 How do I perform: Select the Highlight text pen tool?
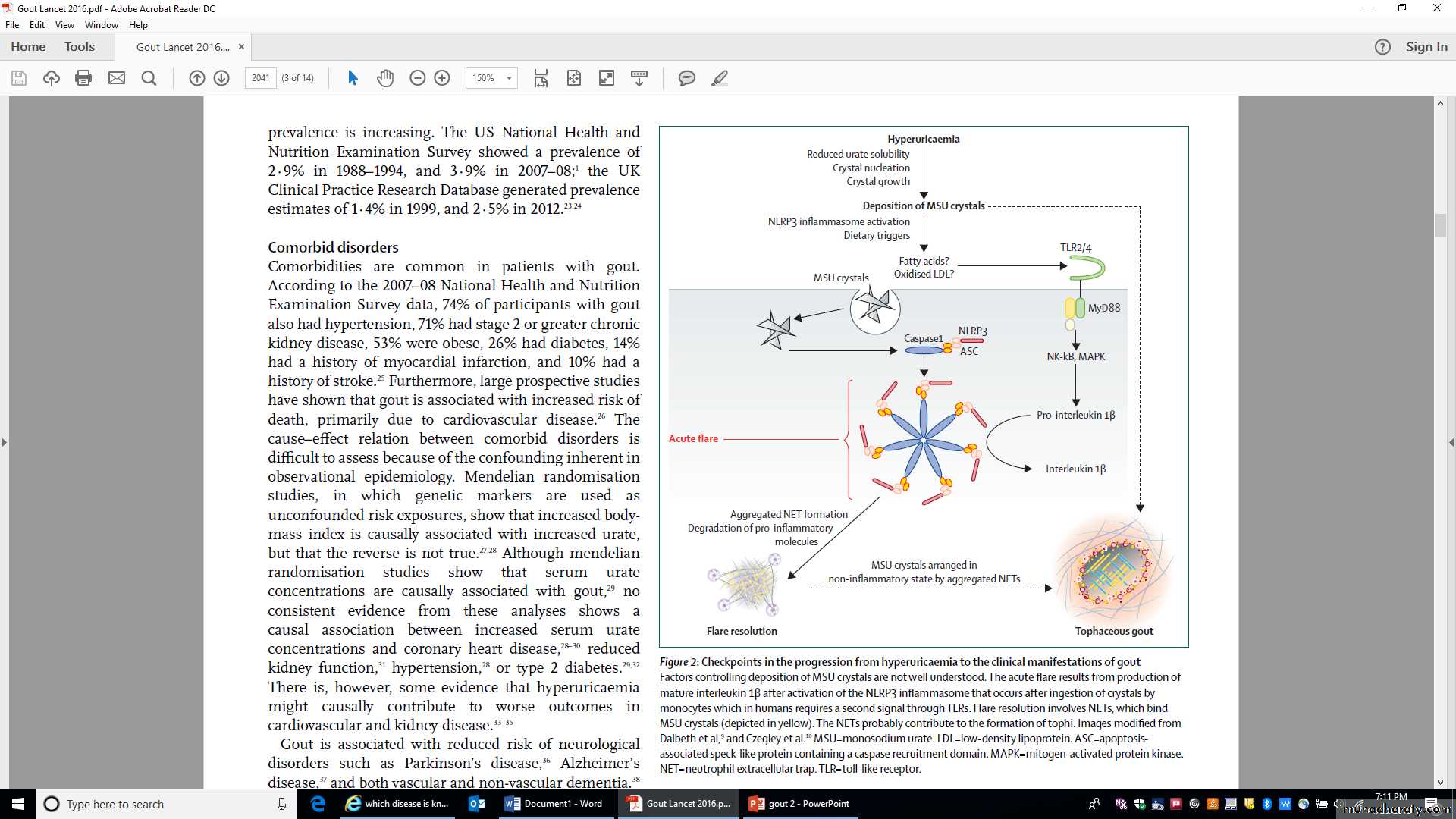(720, 78)
